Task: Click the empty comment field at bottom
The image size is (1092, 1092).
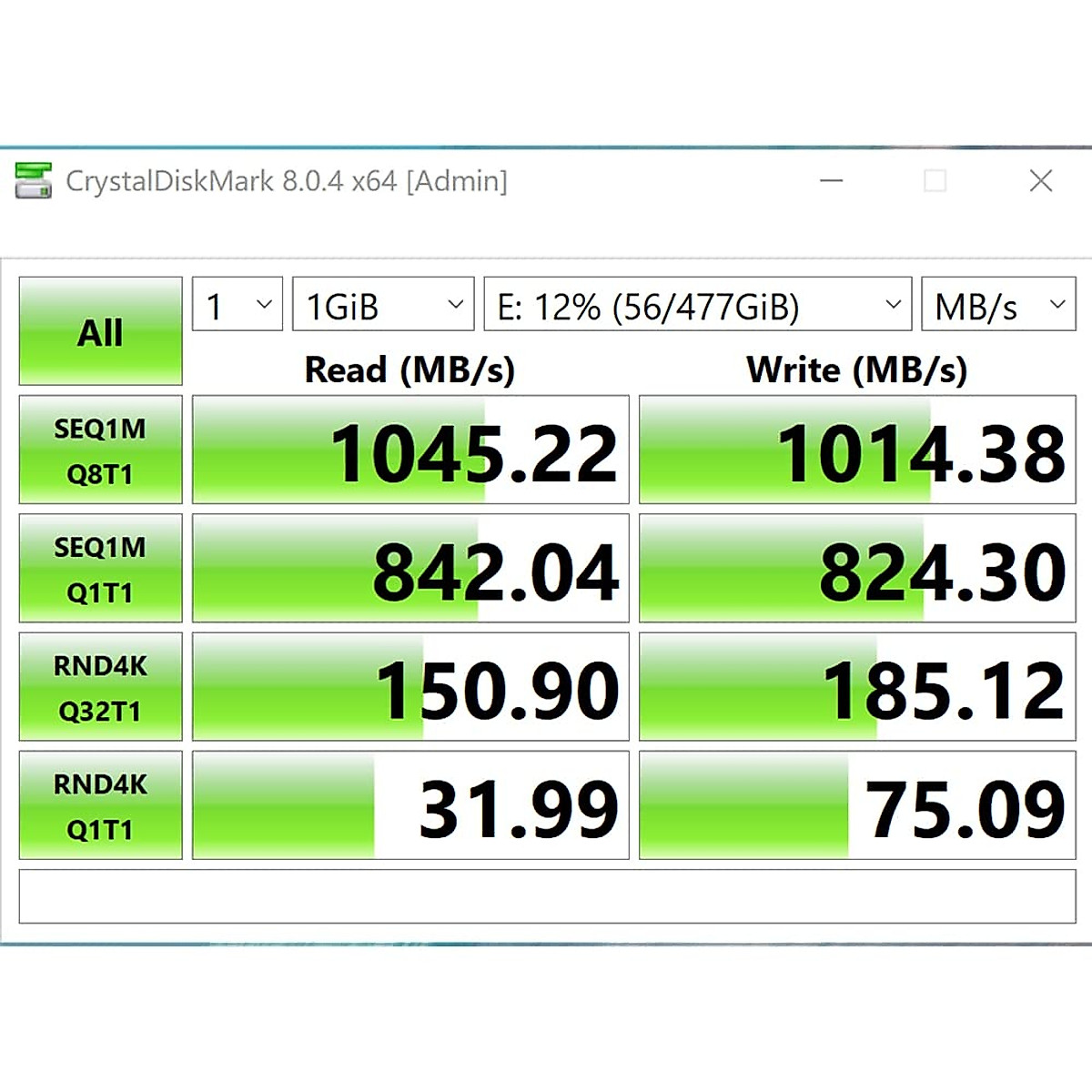Action: [547, 896]
